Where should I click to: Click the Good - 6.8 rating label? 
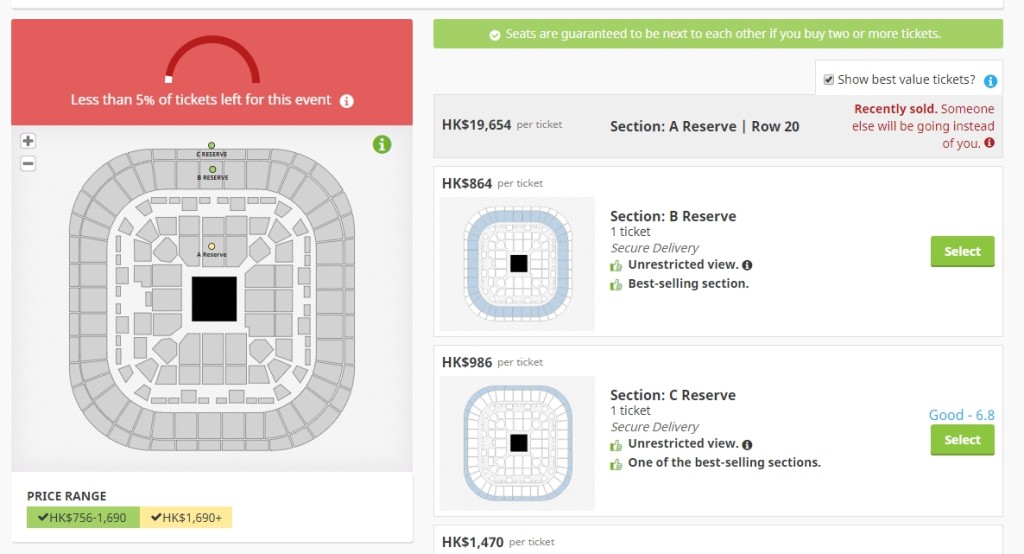pyautogui.click(x=961, y=415)
